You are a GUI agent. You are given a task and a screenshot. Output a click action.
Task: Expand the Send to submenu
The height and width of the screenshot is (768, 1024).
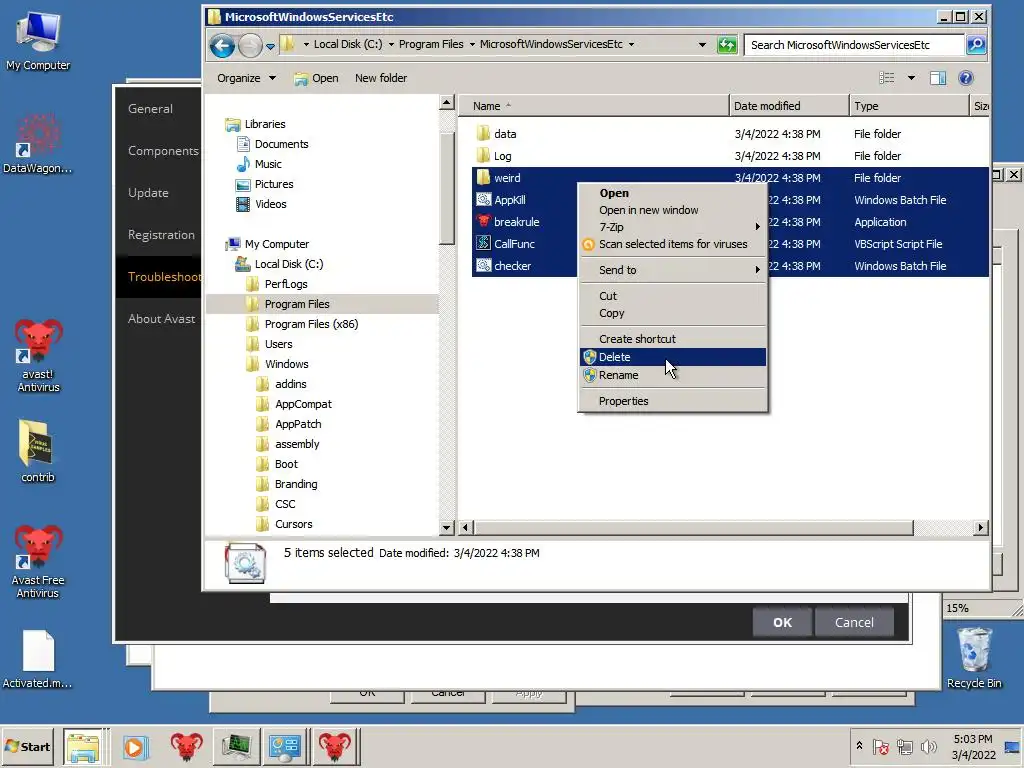point(673,270)
